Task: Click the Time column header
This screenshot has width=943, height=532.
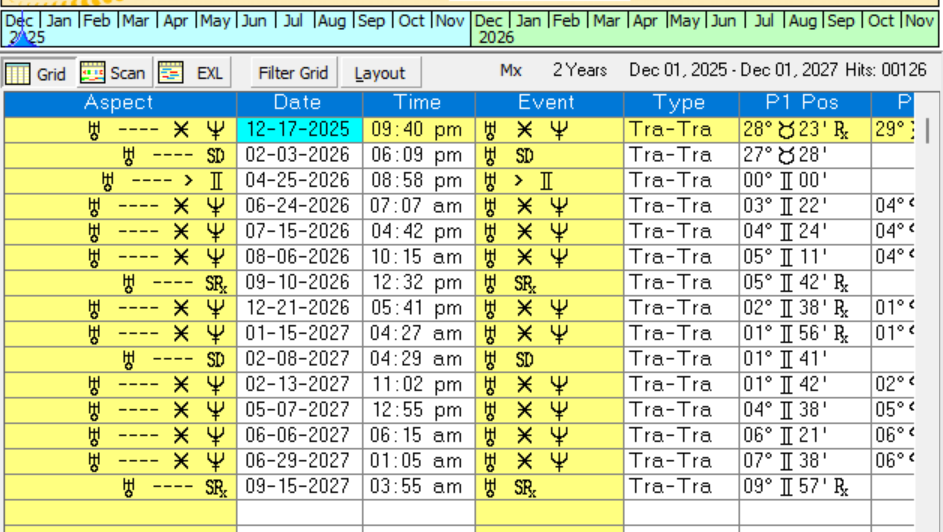Action: click(x=417, y=103)
